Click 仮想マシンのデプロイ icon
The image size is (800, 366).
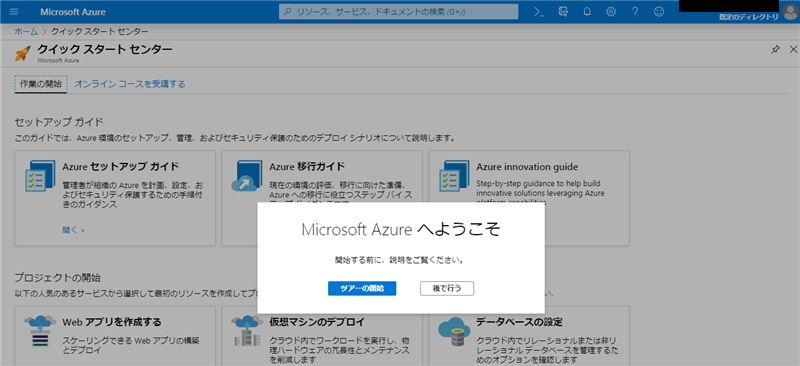[x=247, y=331]
